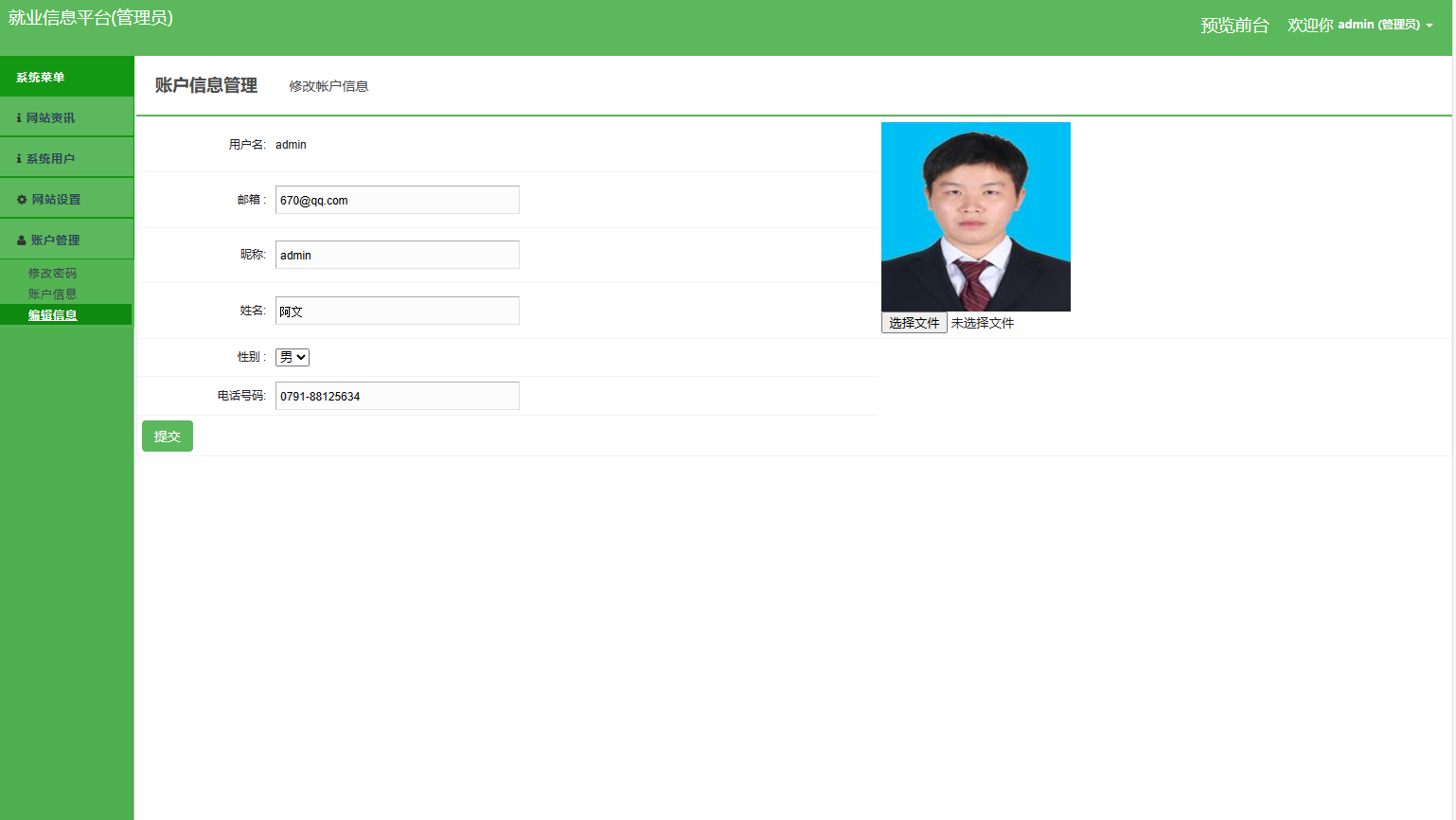
Task: Focus the 姓名 input field
Action: click(x=398, y=311)
